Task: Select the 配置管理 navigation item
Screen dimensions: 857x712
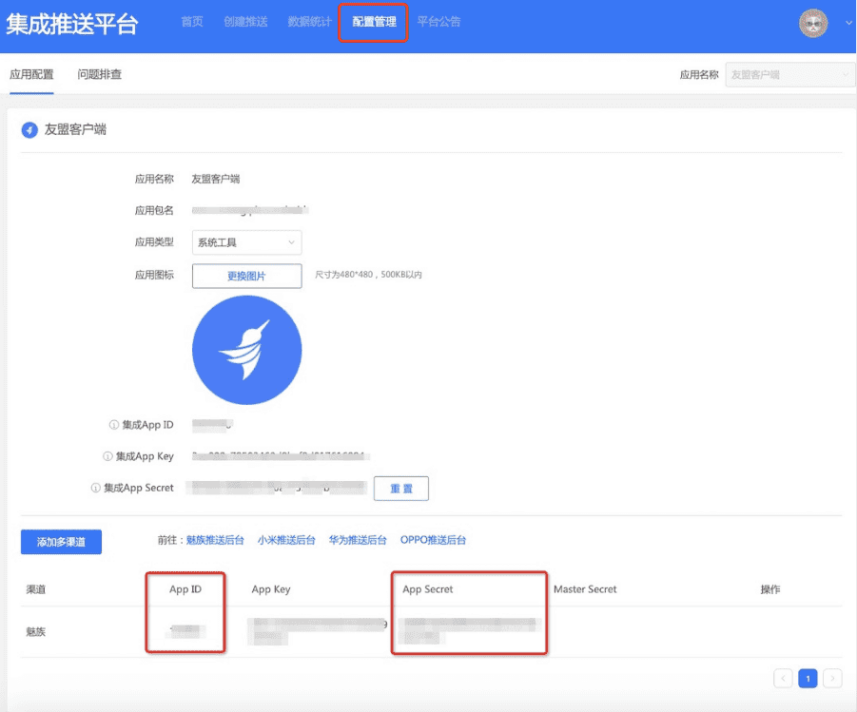Action: point(374,22)
